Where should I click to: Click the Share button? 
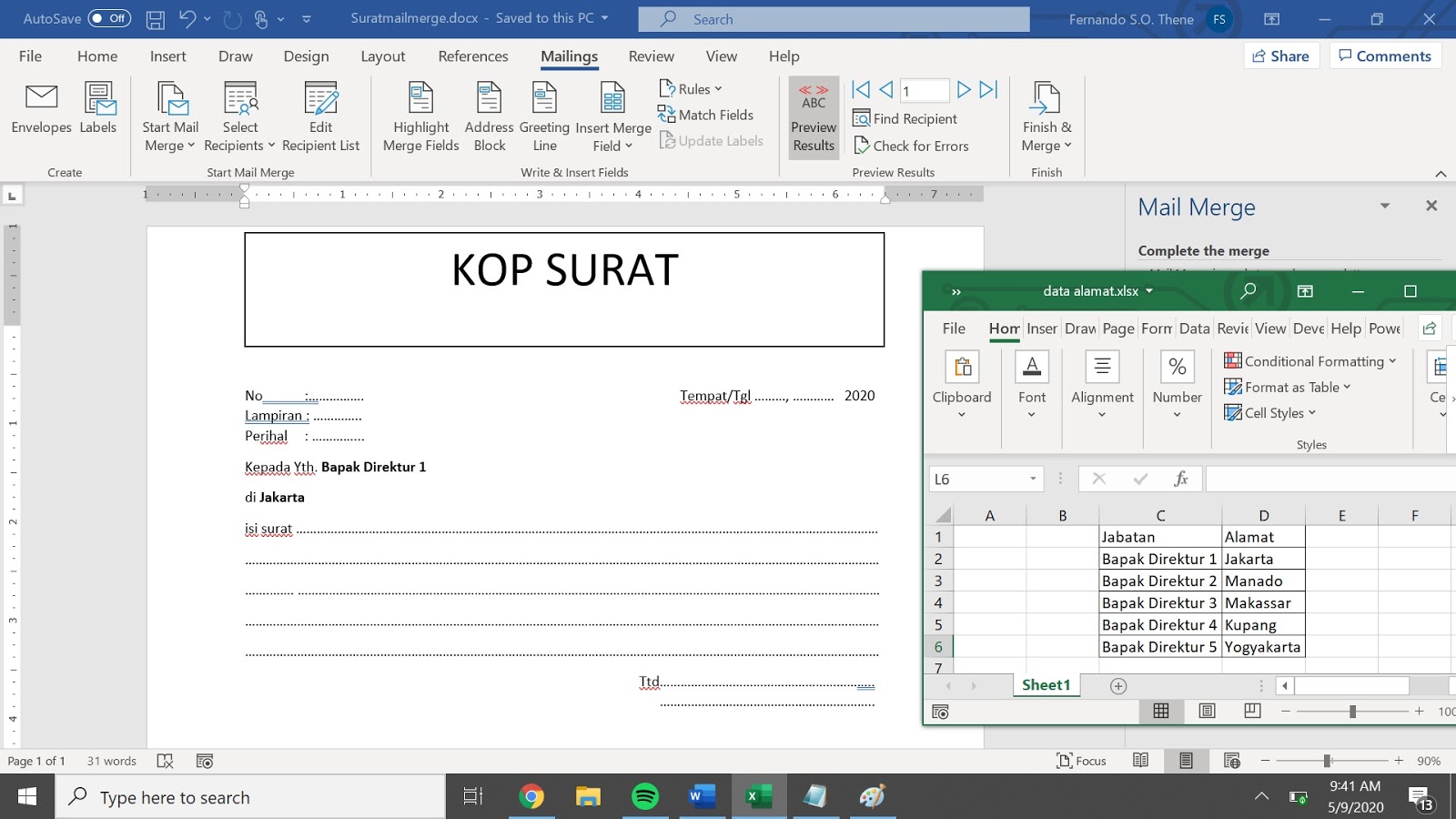coord(1281,56)
